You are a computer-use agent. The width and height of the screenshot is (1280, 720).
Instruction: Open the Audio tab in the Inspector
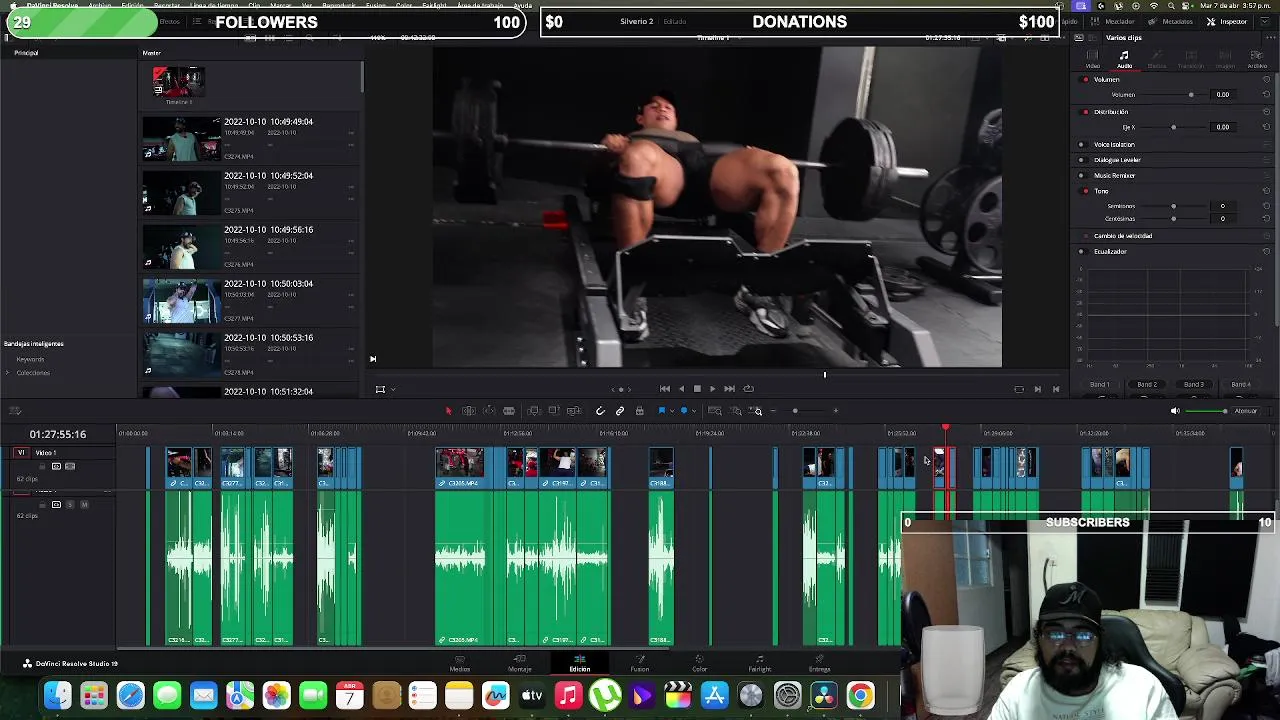[1124, 60]
